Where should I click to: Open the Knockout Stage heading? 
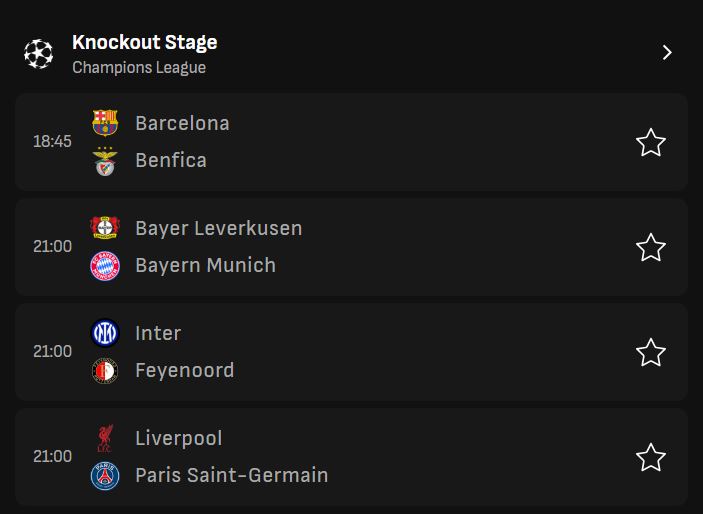[144, 42]
